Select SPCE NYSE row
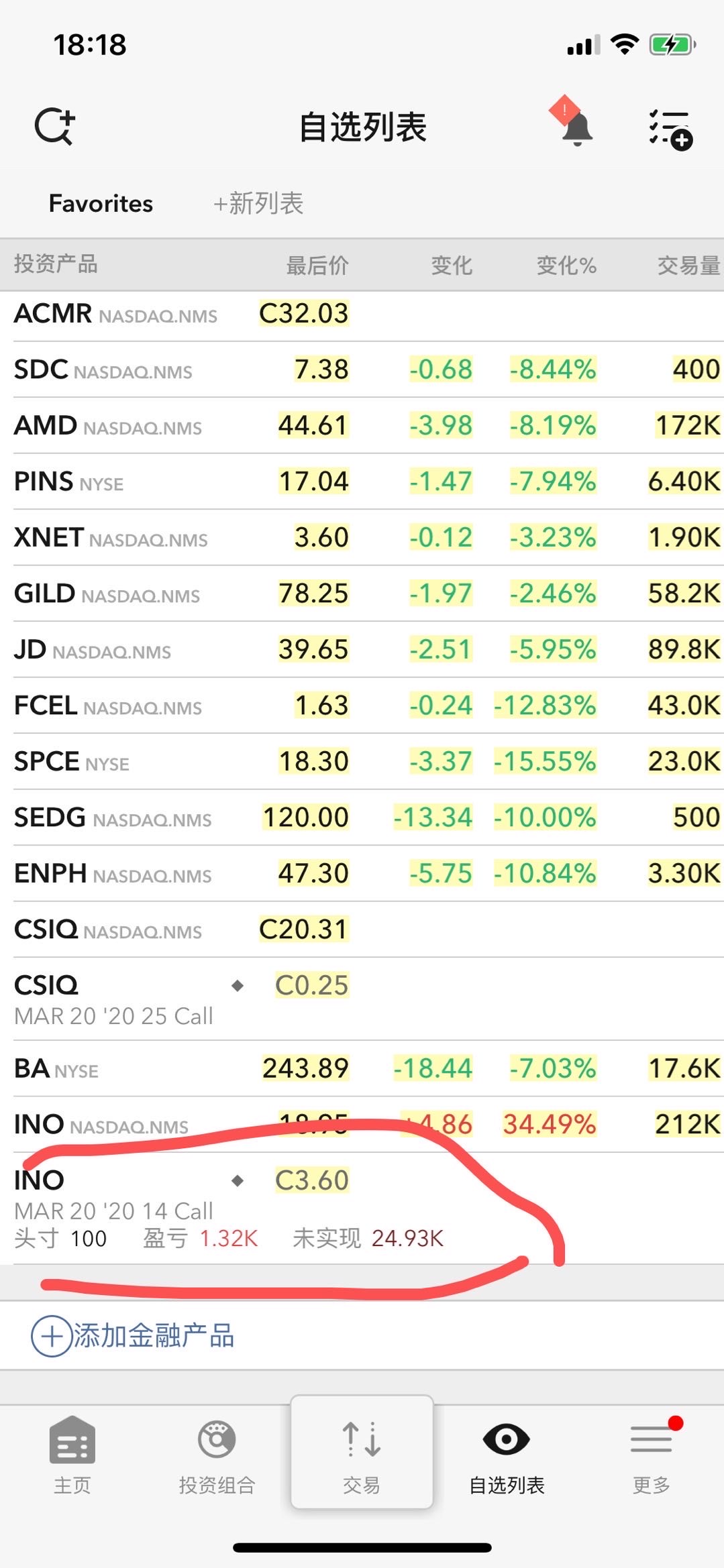This screenshot has height=1568, width=724. coord(362,762)
